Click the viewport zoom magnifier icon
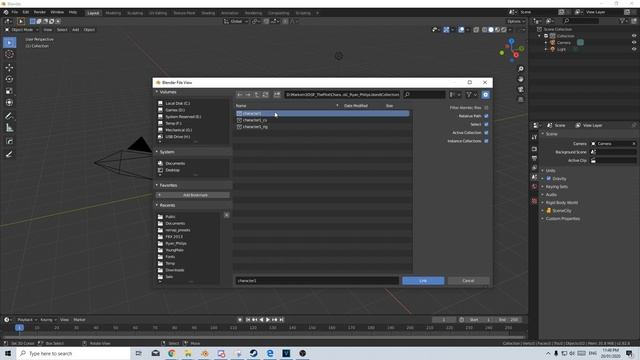640x360 pixels. (x=521, y=69)
